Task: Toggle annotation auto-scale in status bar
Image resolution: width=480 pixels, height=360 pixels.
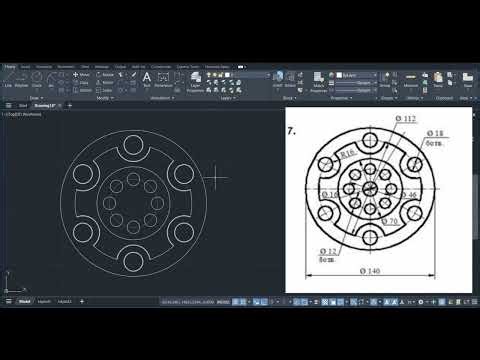Action: (394, 302)
